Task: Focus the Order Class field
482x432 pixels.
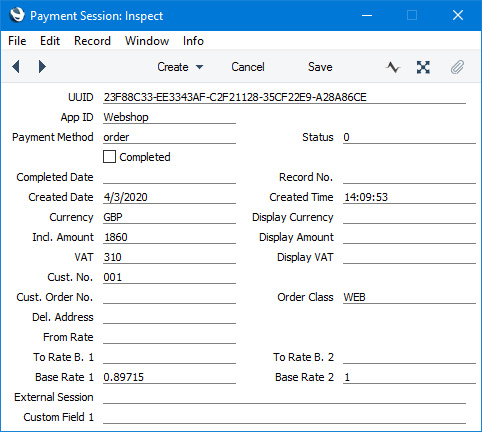Action: point(409,297)
